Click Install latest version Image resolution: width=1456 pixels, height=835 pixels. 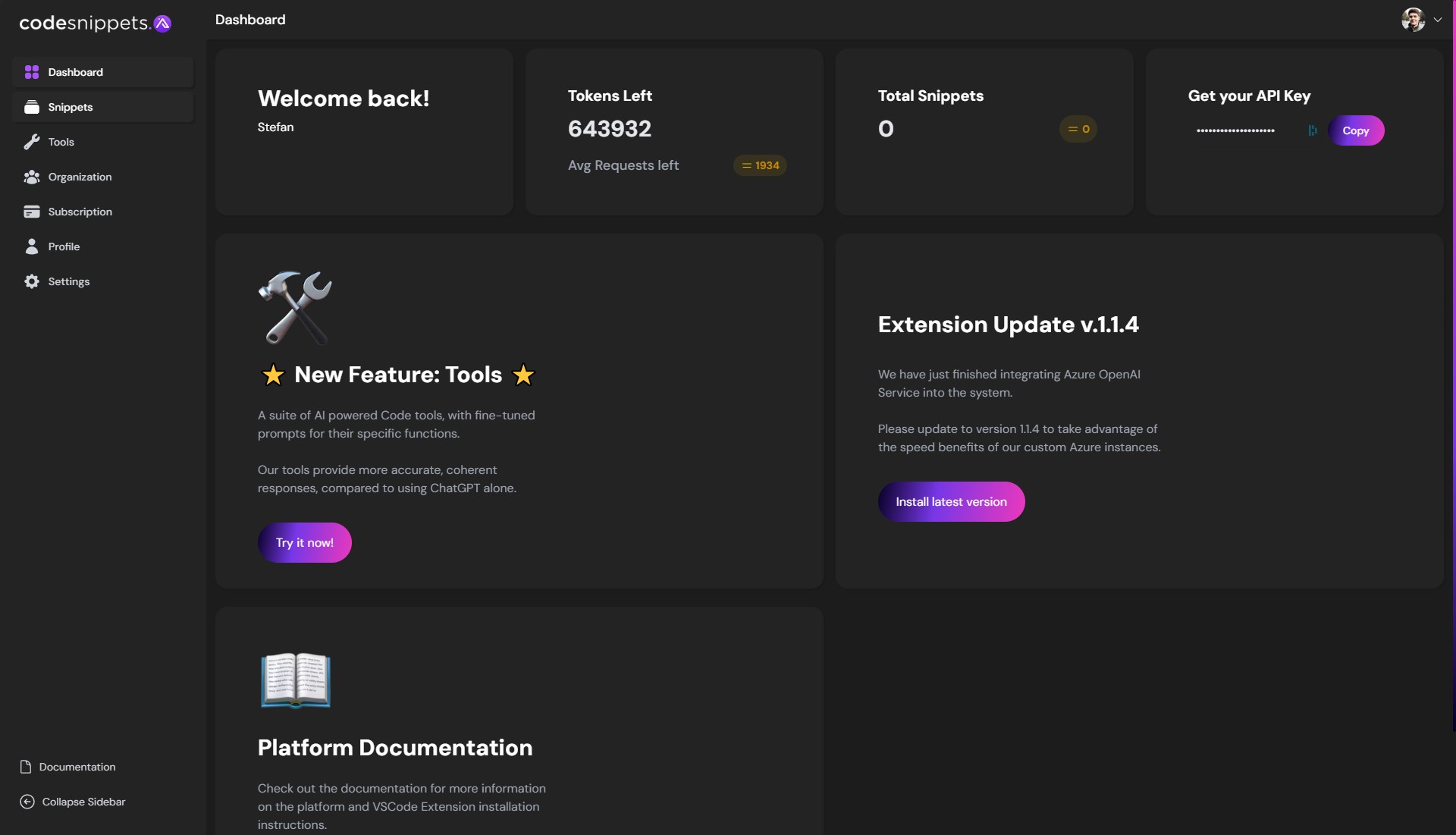click(951, 501)
